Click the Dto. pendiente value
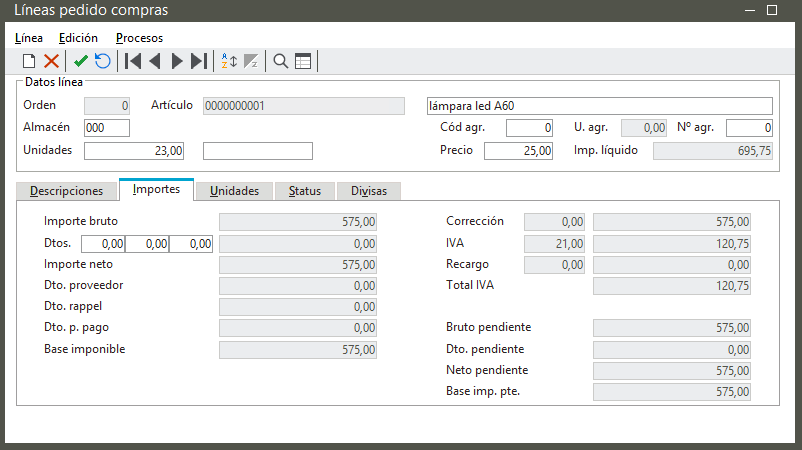This screenshot has width=802, height=450. (x=672, y=350)
